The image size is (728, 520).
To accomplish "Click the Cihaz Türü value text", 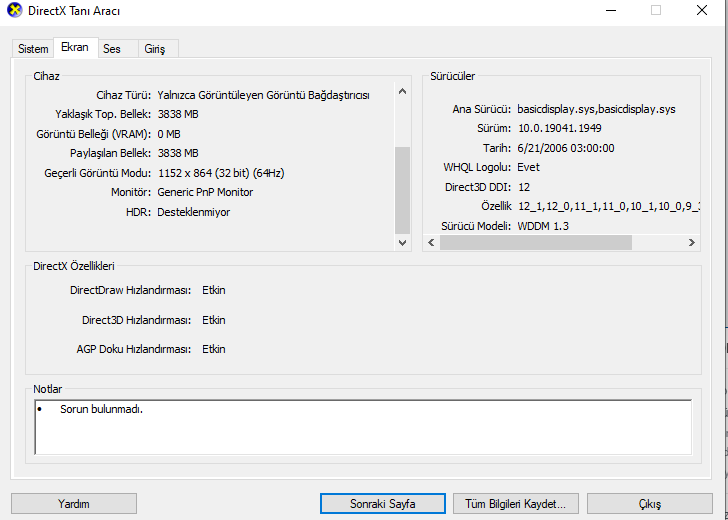I will pyautogui.click(x=263, y=95).
